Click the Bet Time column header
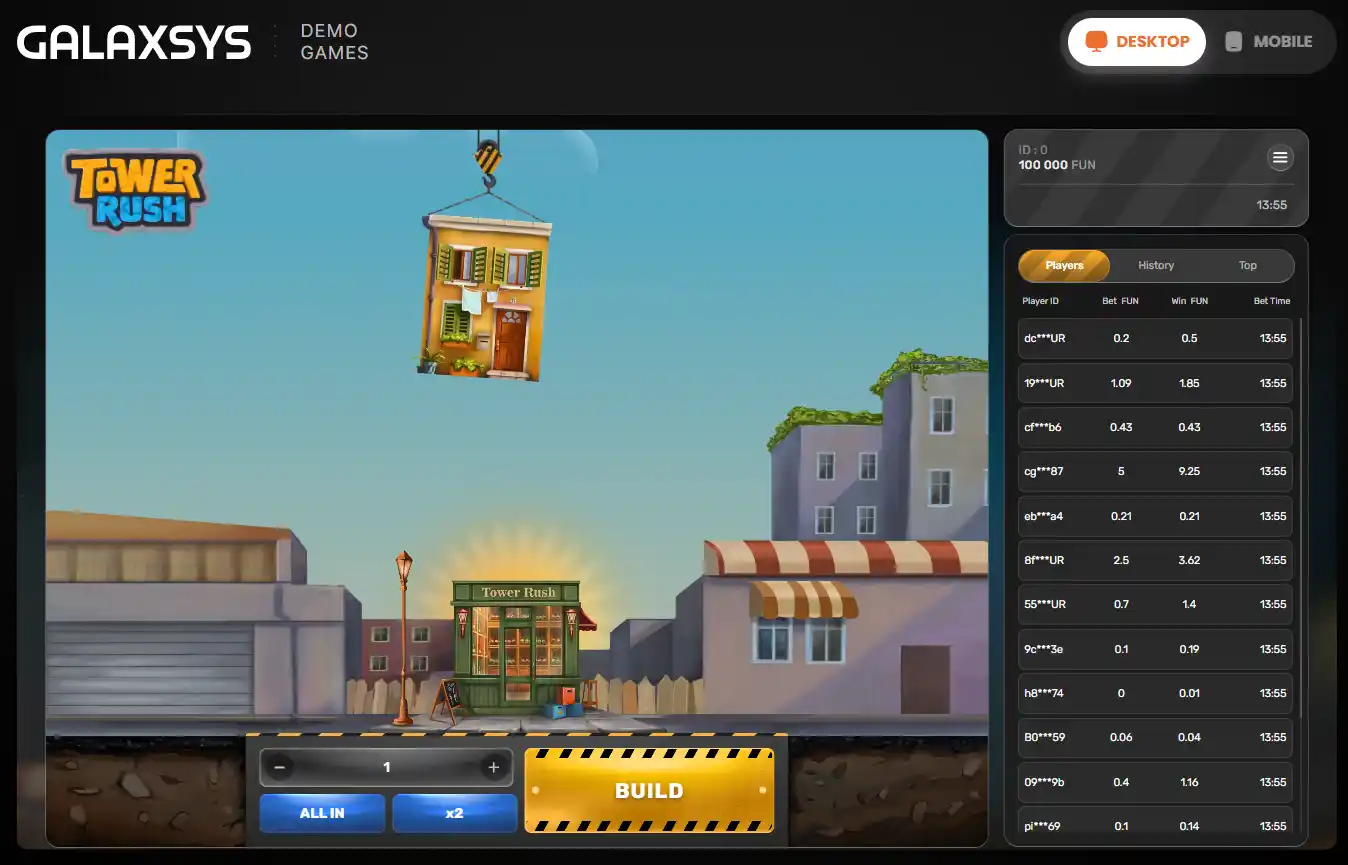Image resolution: width=1348 pixels, height=865 pixels. coord(1272,301)
